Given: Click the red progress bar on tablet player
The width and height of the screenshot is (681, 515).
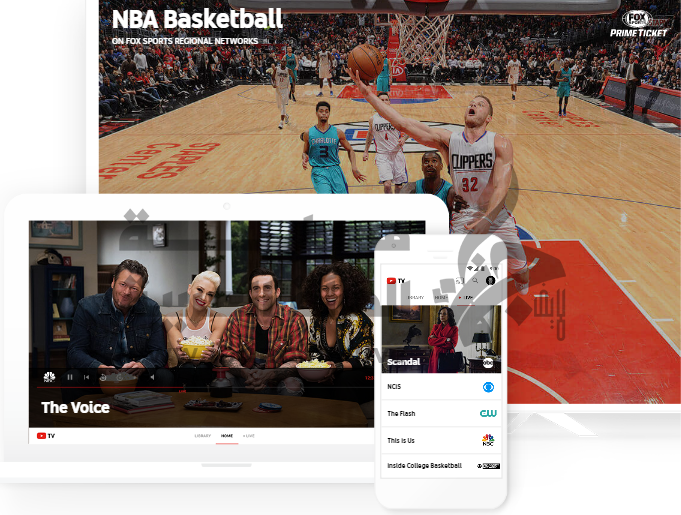Looking at the screenshot, I should click(111, 387).
